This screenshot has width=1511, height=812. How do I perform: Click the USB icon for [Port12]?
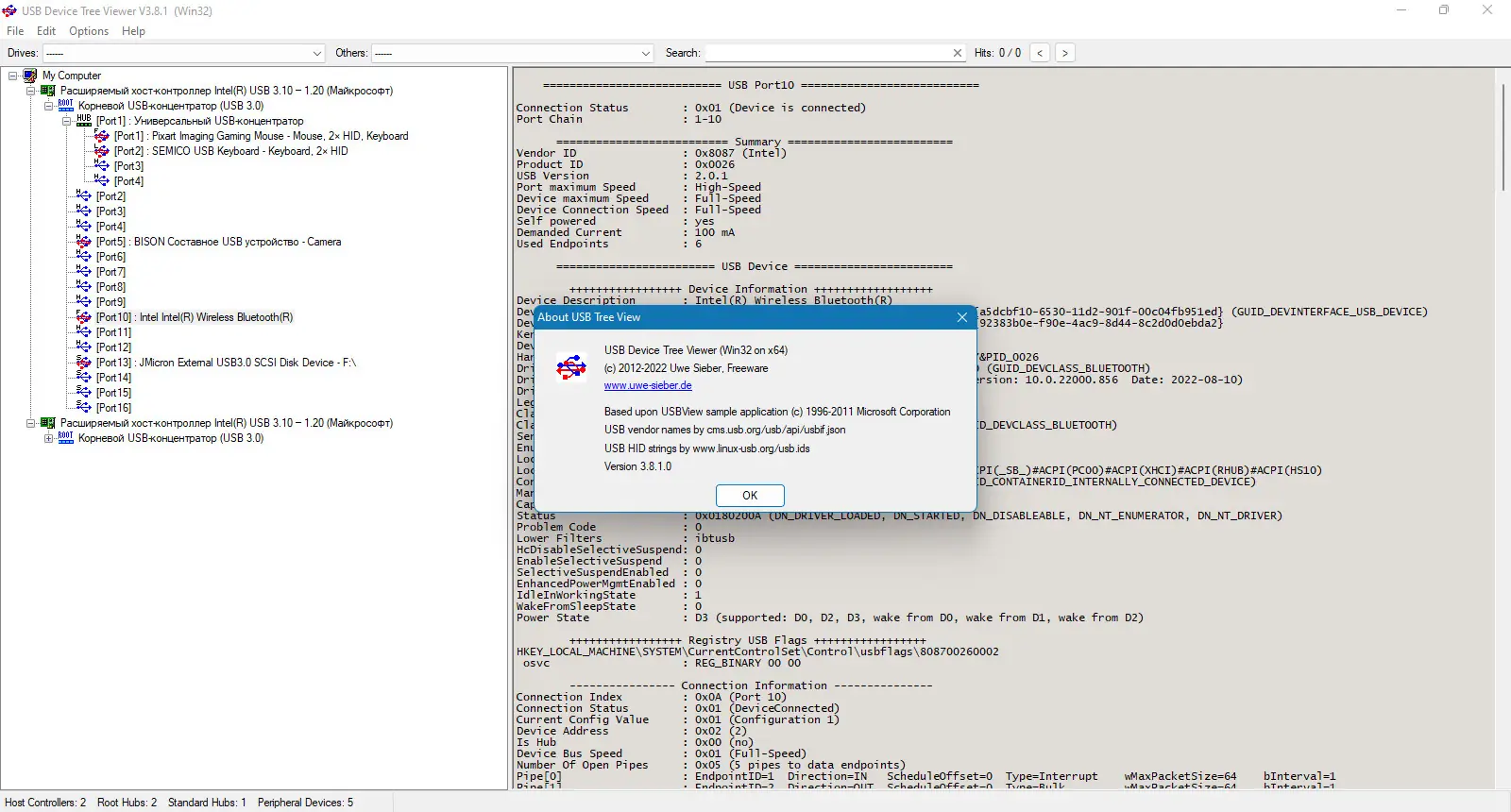point(84,347)
